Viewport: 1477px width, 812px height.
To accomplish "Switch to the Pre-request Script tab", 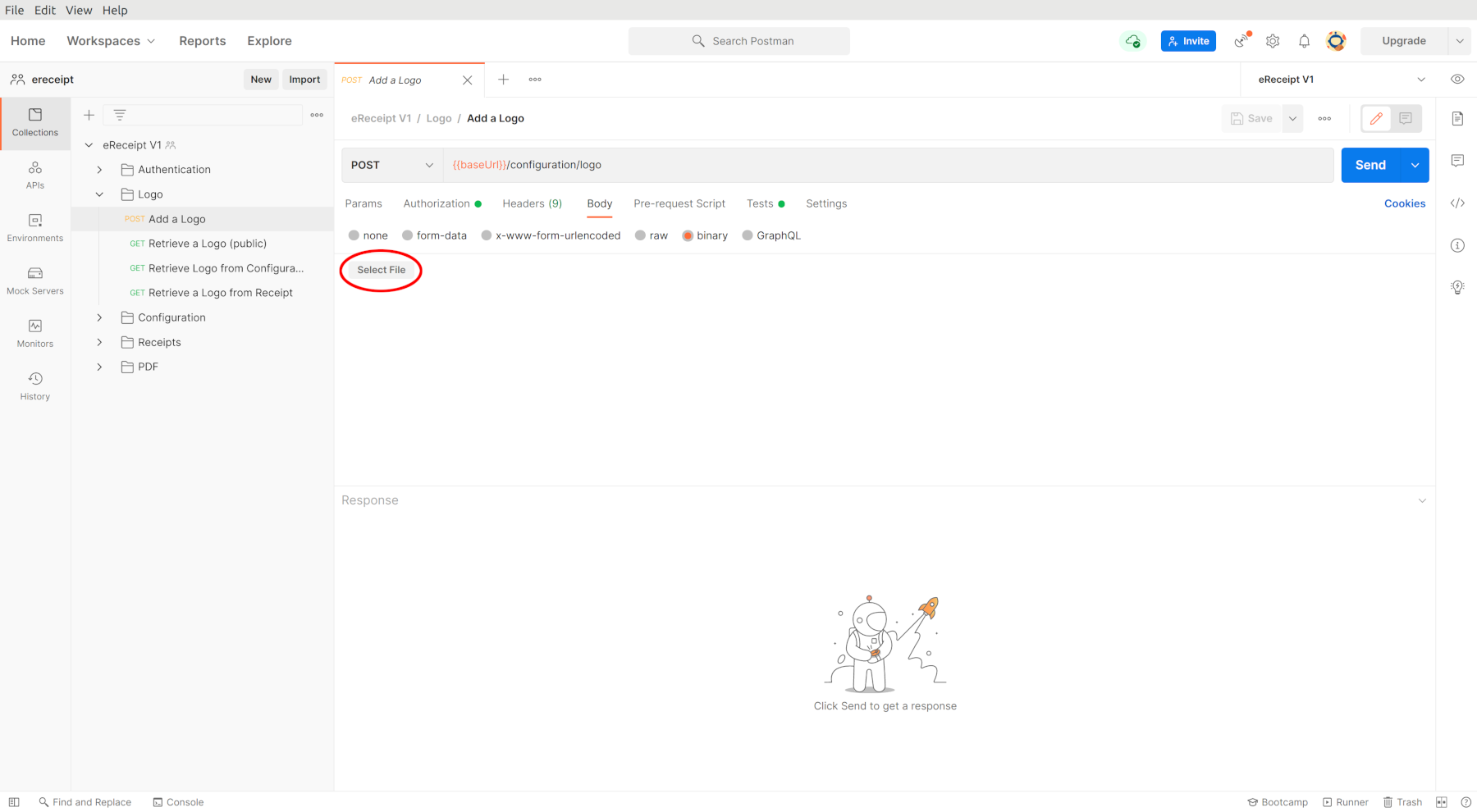I will (x=679, y=203).
